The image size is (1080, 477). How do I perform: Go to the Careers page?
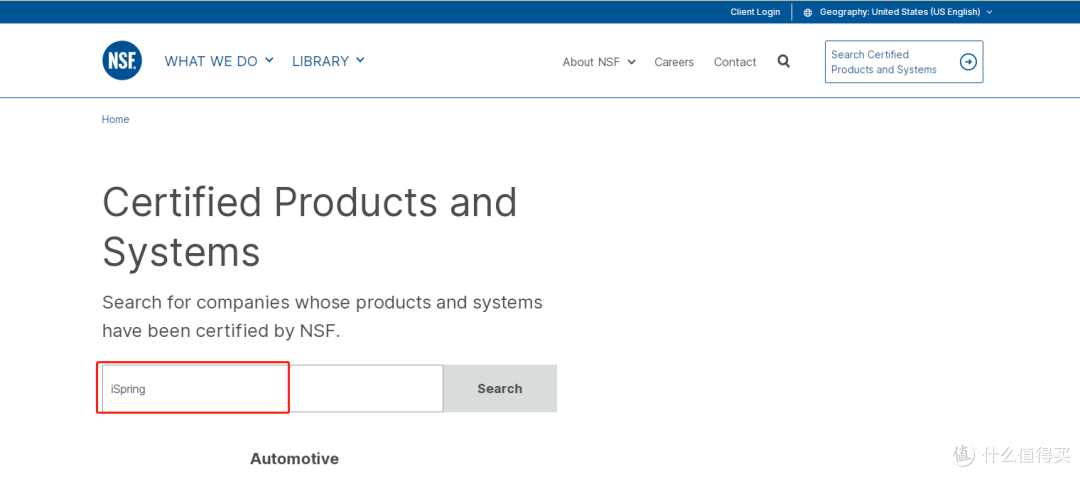[674, 62]
